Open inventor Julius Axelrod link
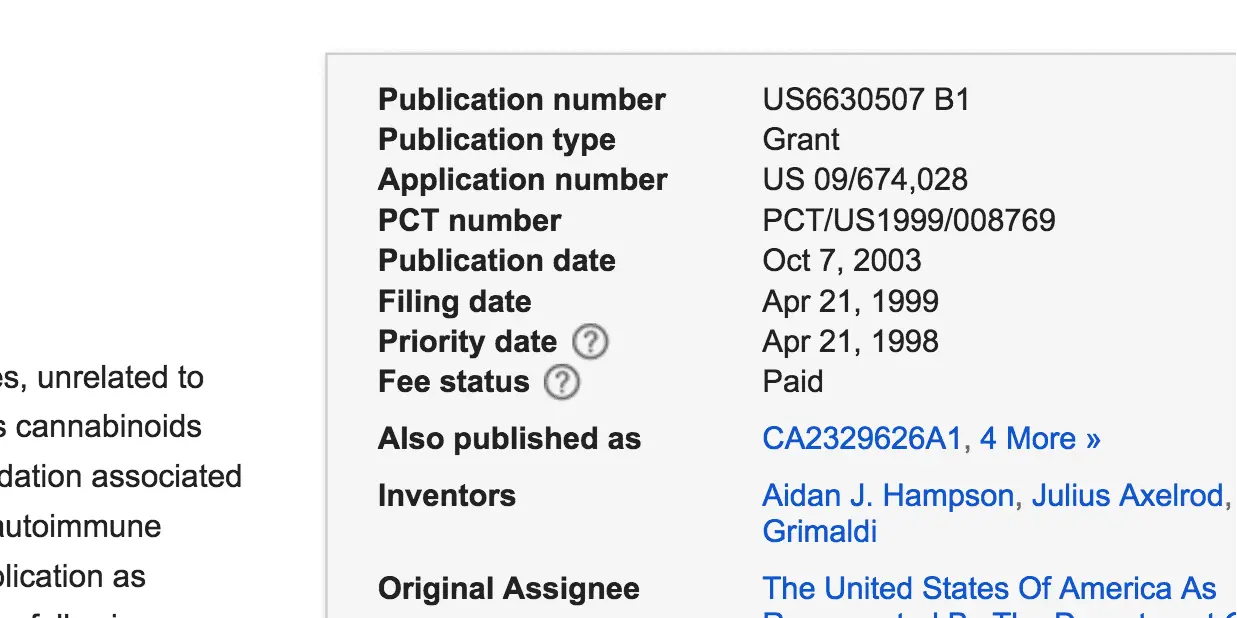Screen dimensions: 1237x618 tap(1127, 496)
